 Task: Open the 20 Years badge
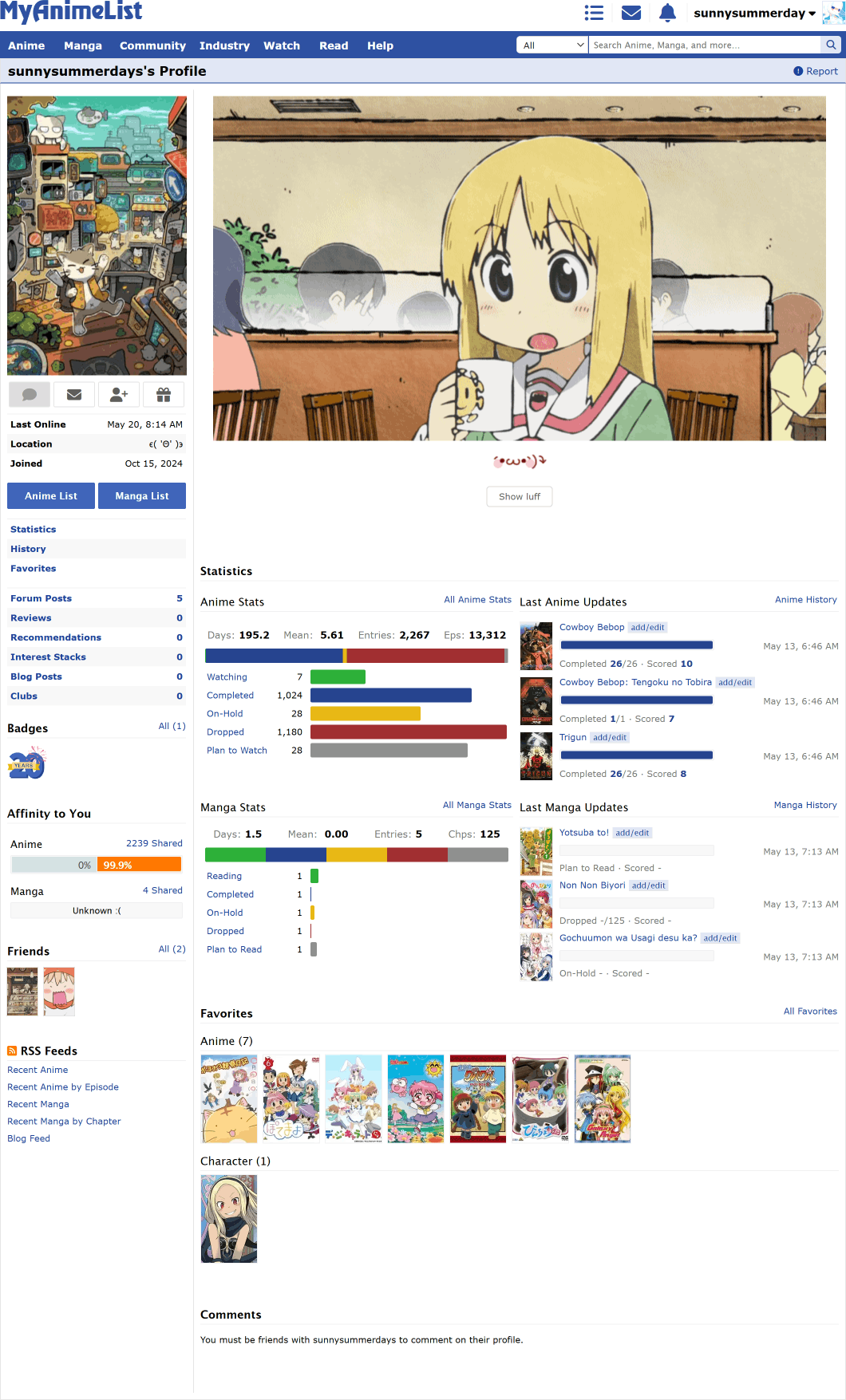tap(27, 763)
